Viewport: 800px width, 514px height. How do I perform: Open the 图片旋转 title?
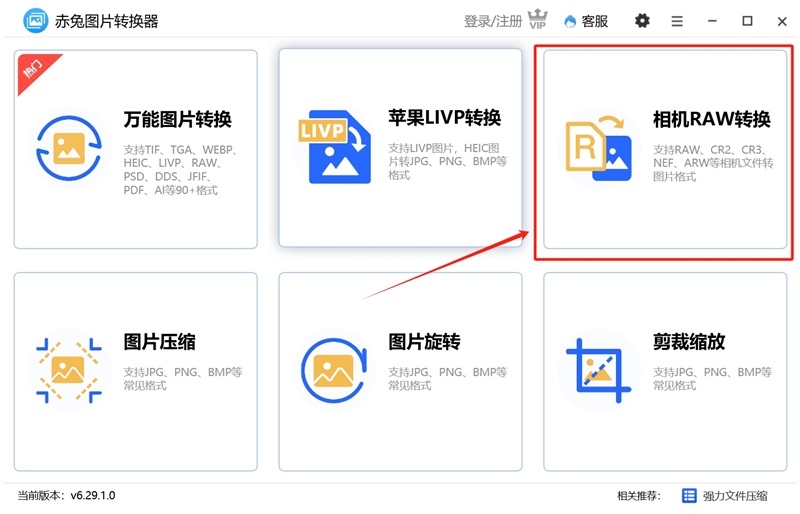tap(424, 342)
